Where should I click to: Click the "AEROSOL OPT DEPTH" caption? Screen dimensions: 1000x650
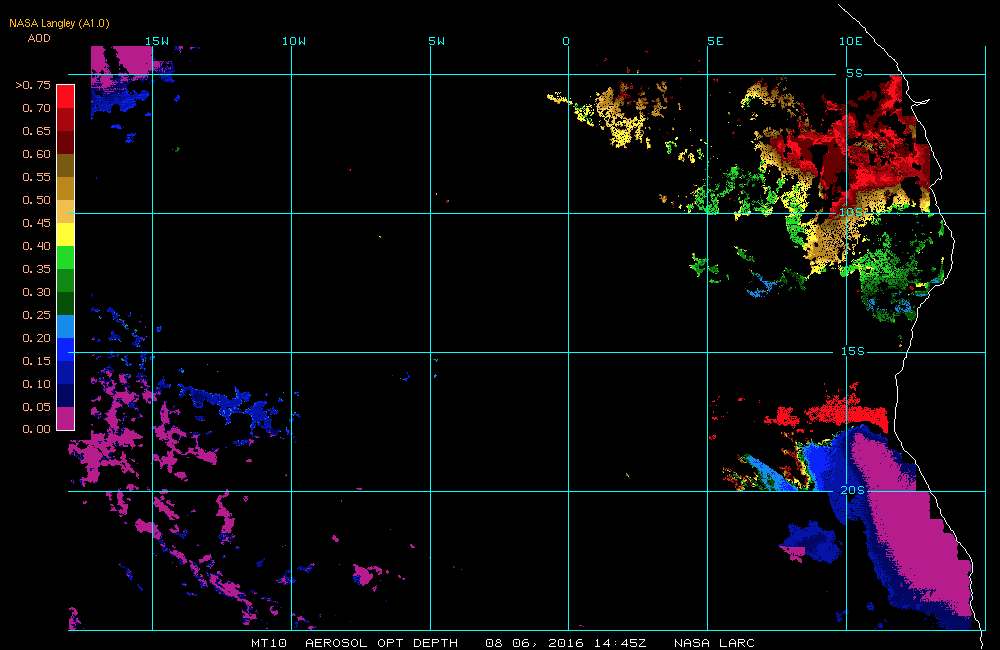click(x=381, y=643)
